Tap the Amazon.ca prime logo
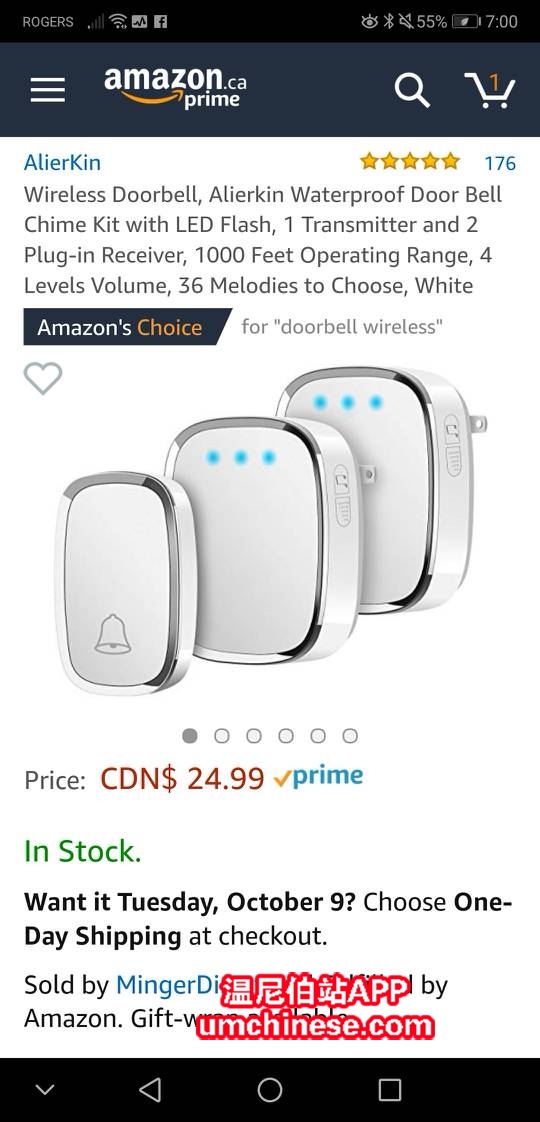The image size is (540, 1122). [175, 87]
